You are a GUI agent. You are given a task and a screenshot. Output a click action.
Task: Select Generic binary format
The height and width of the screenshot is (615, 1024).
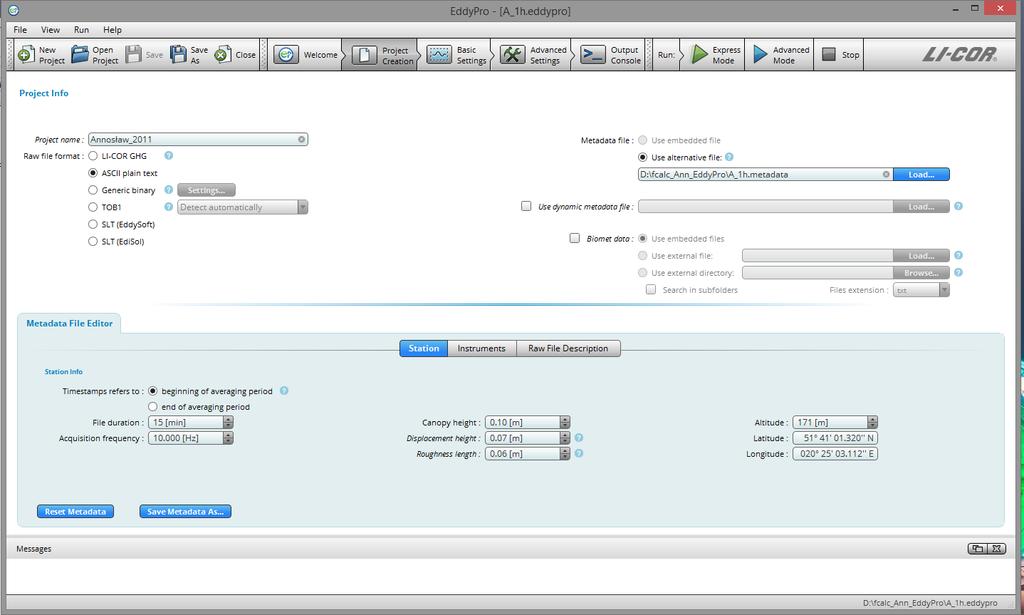point(93,190)
